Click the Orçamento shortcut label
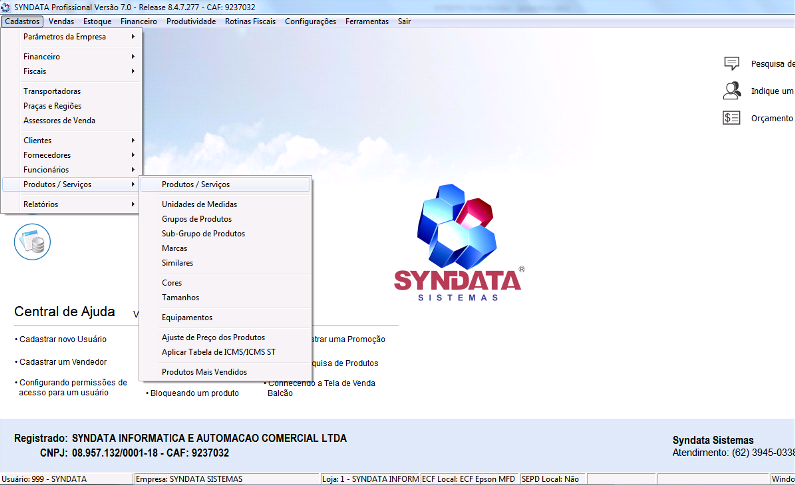This screenshot has width=795, height=485. pyautogui.click(x=772, y=118)
